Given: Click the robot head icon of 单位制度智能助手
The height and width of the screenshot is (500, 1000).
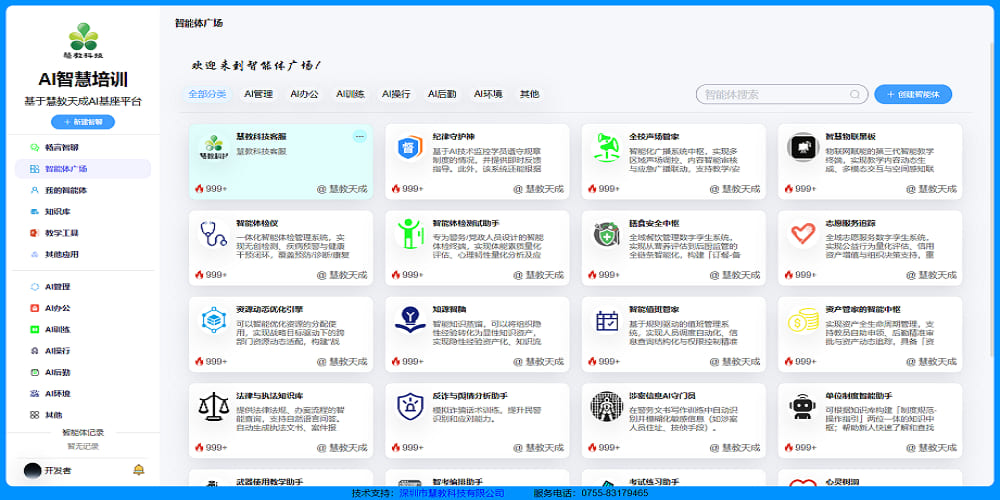Looking at the screenshot, I should pos(802,407).
